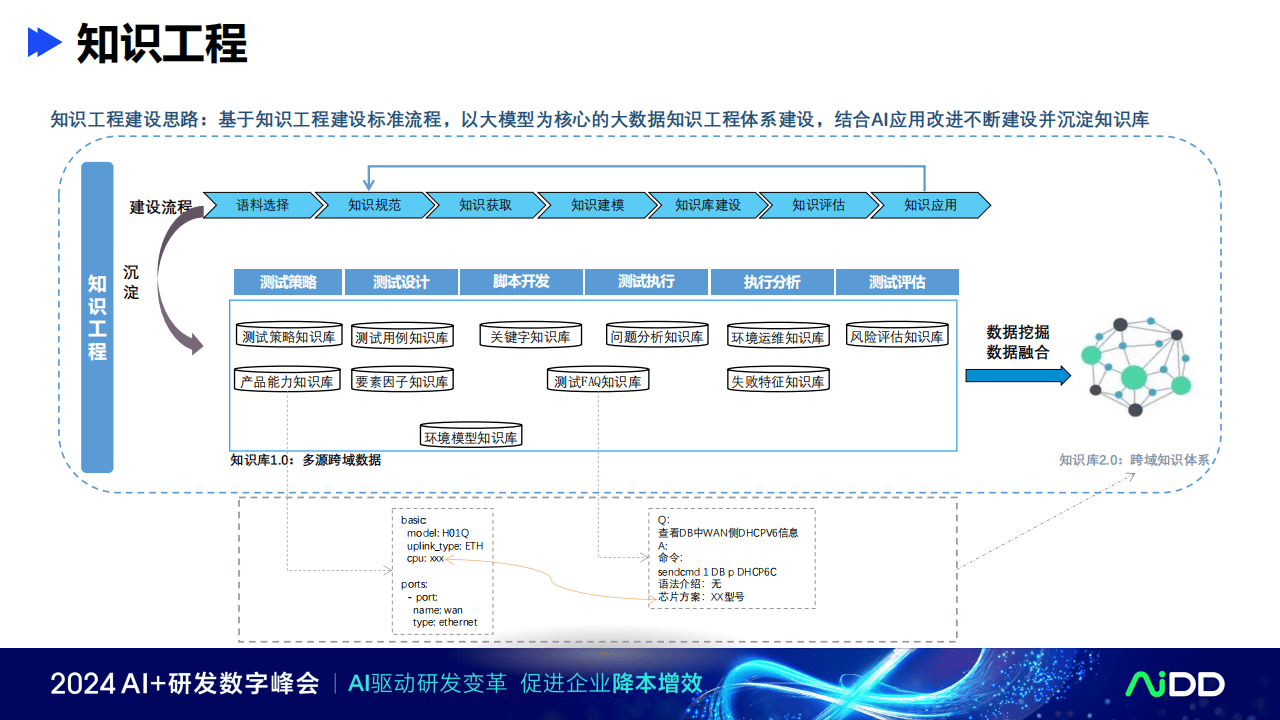Select the 环境模型知识库 cylinder

click(x=471, y=436)
